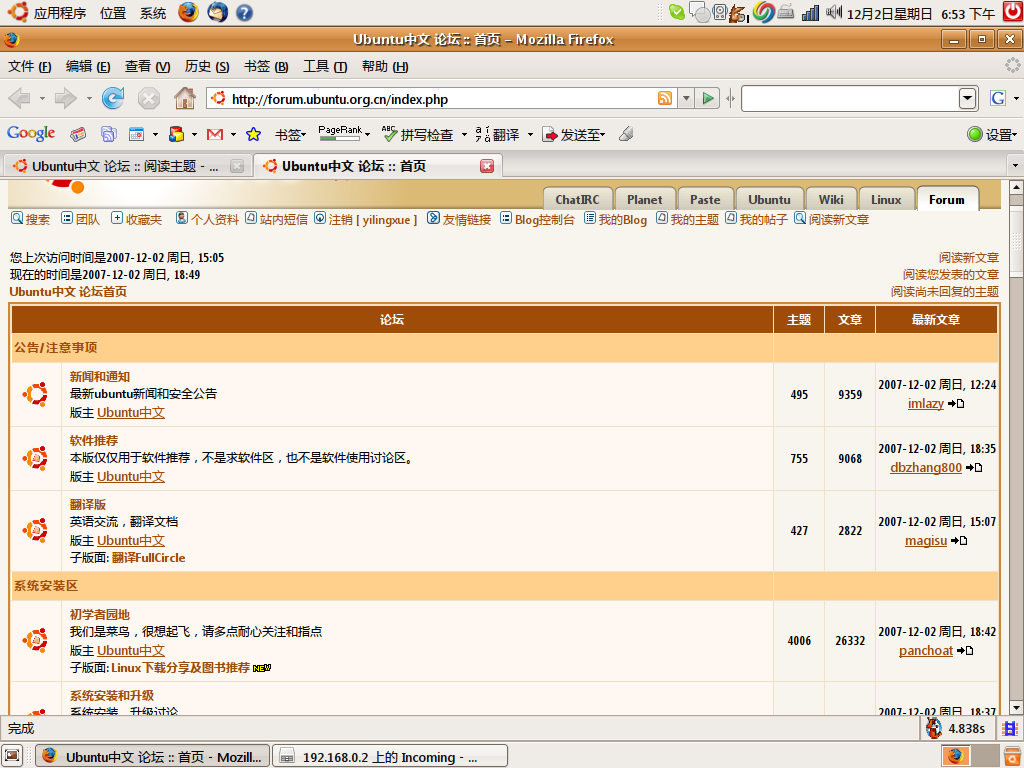
Task: Open the search engine chooser dropdown
Action: [1016, 99]
